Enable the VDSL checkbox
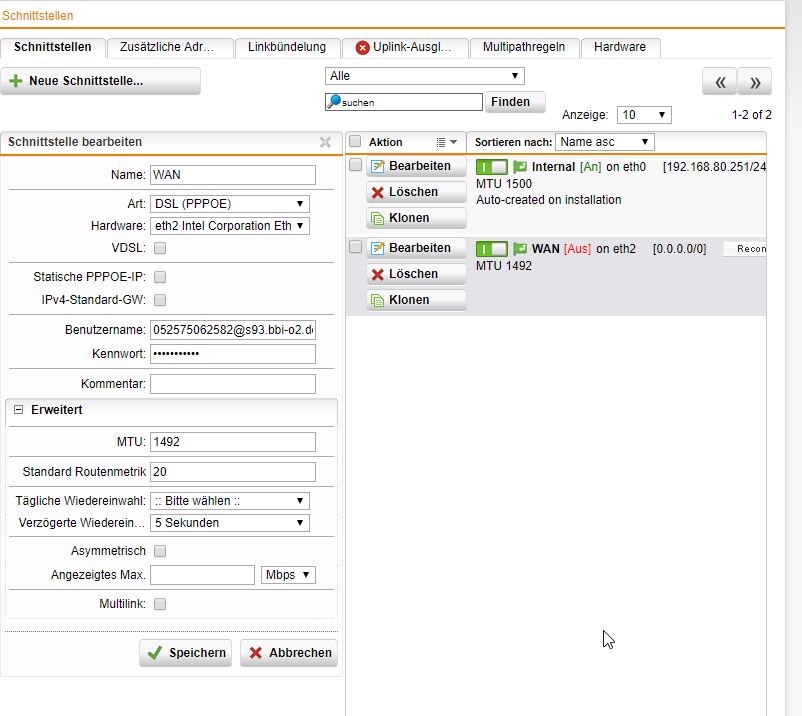 point(160,248)
